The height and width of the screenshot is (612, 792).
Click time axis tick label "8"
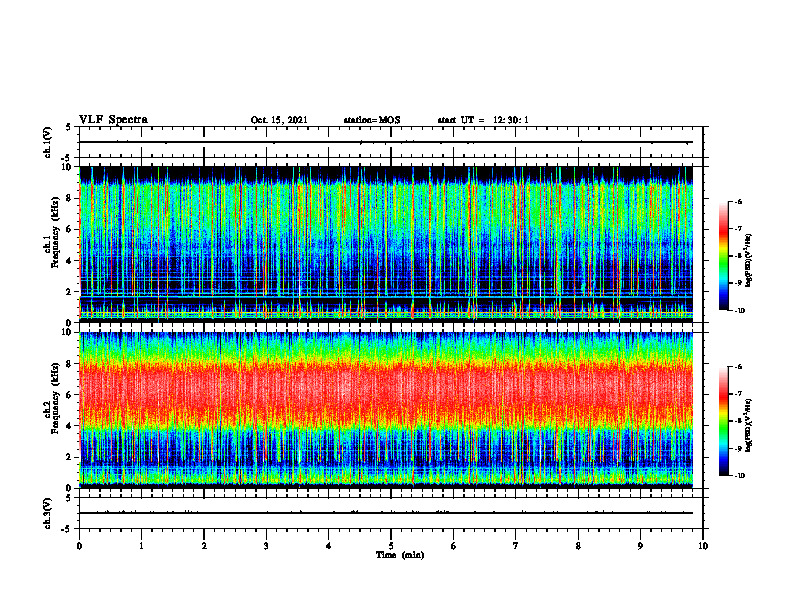click(x=578, y=546)
